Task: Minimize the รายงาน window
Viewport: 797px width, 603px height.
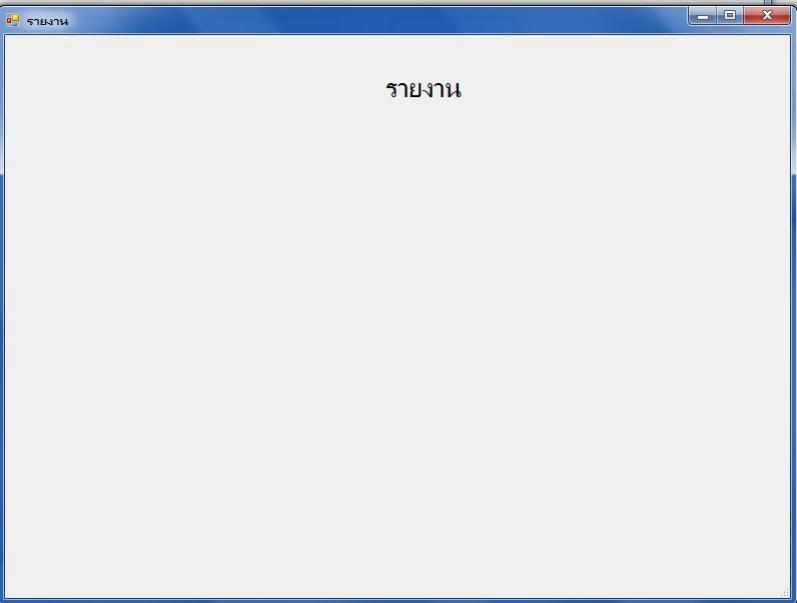Action: point(703,16)
